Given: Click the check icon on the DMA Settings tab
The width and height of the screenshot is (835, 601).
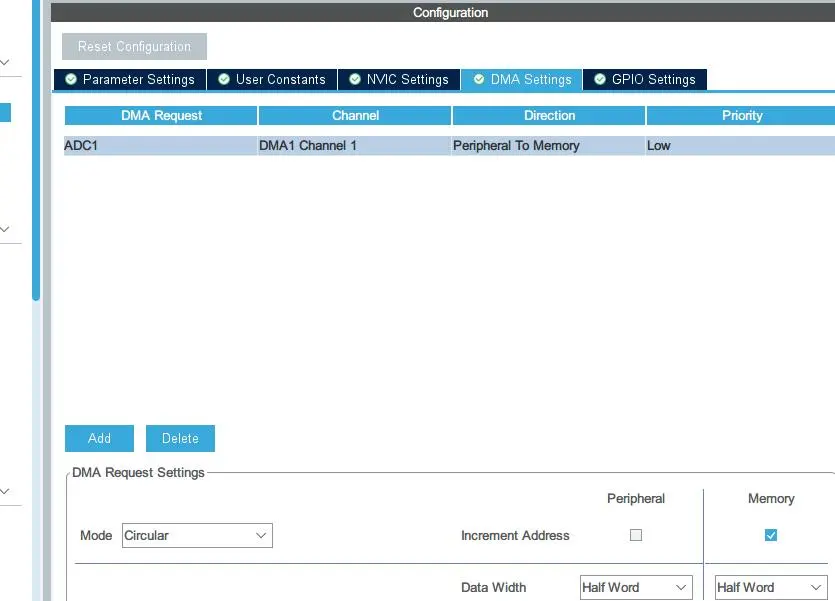Looking at the screenshot, I should 479,80.
